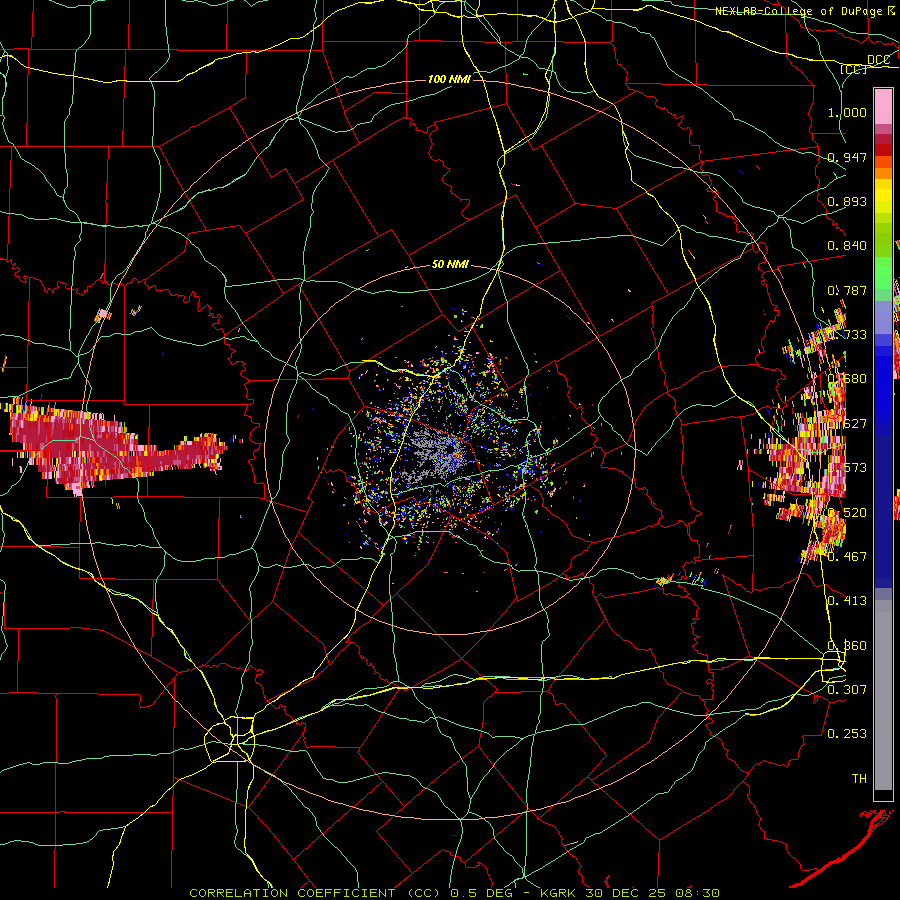
Task: Click the red coastline barrier island outline
Action: (x=844, y=847)
